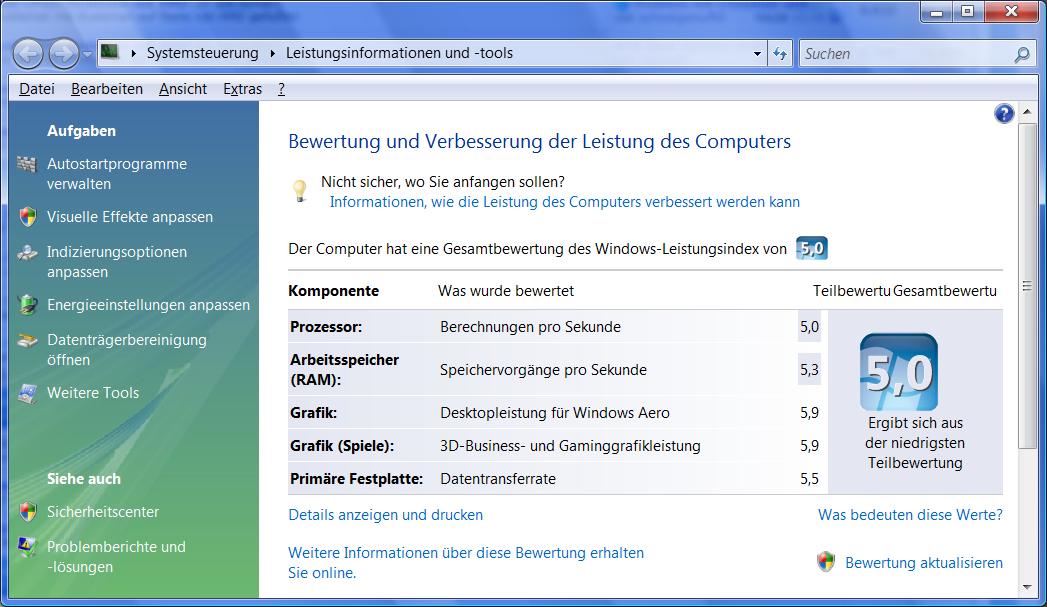Open Autostartprogramme verwalten task link
The height and width of the screenshot is (607, 1047).
[x=117, y=174]
